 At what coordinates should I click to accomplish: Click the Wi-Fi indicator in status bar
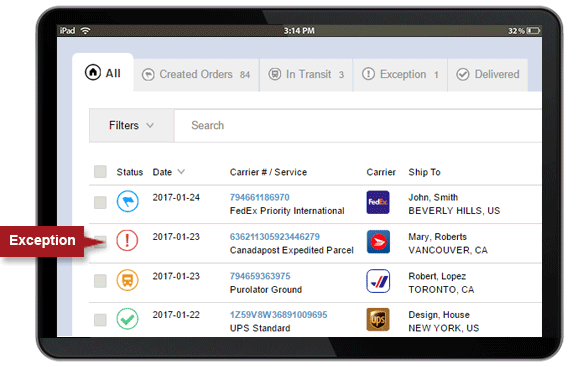coord(85,31)
